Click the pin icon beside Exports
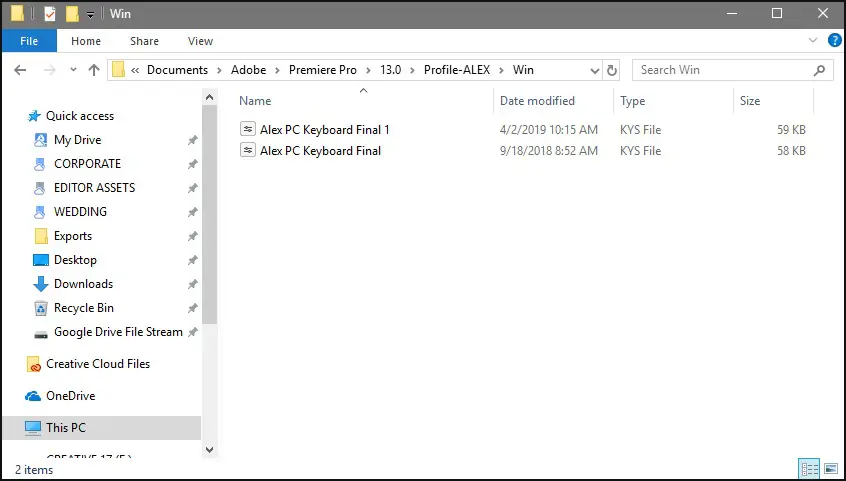Viewport: 846px width, 481px height. (192, 236)
